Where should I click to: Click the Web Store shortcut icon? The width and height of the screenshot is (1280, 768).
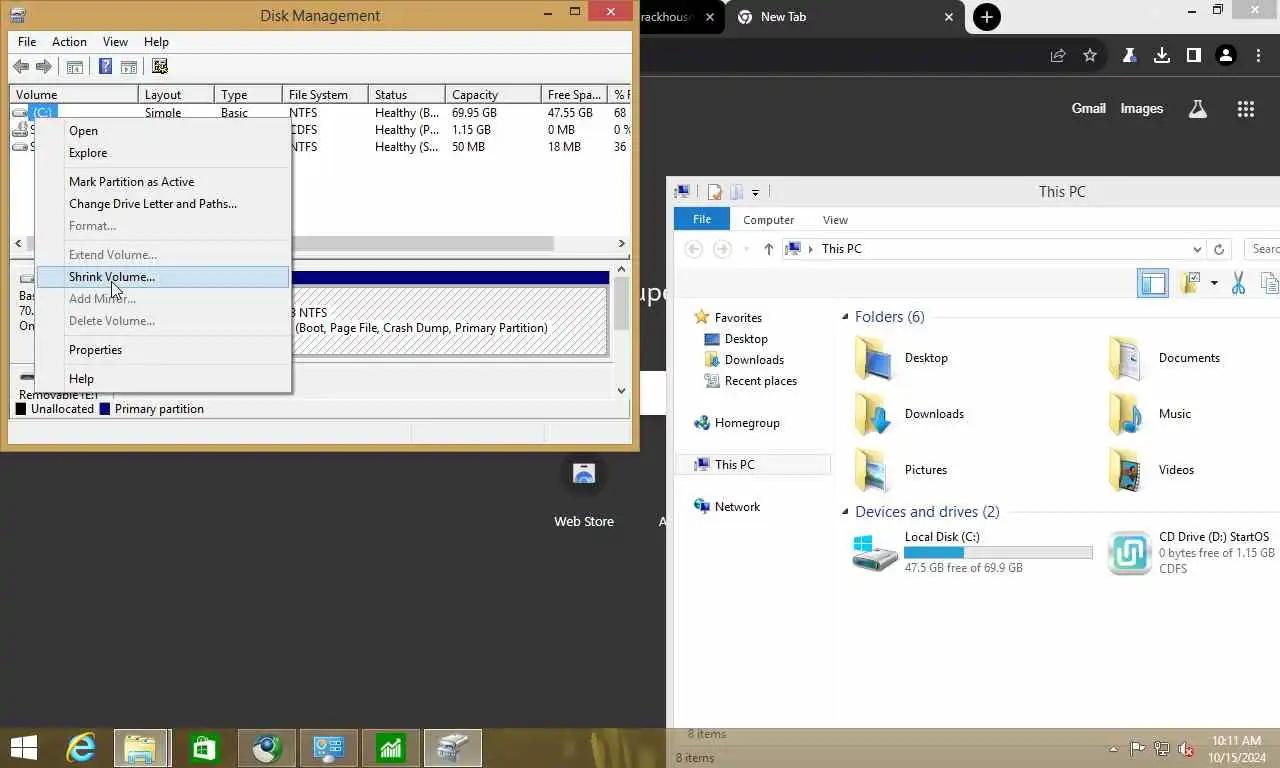click(584, 475)
